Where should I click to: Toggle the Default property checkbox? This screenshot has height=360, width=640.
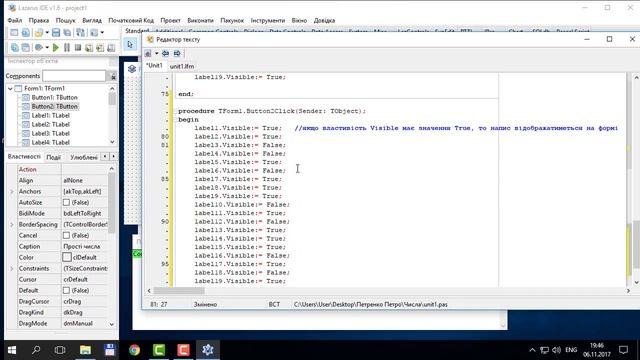pos(66,291)
